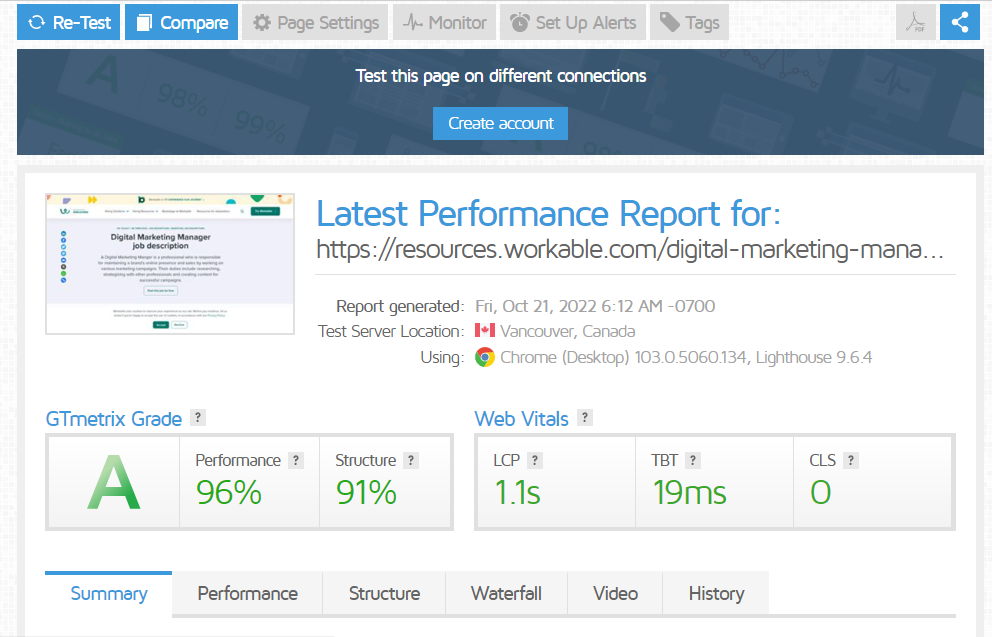Open Set Up Alerts
The image size is (992, 637).
573,22
